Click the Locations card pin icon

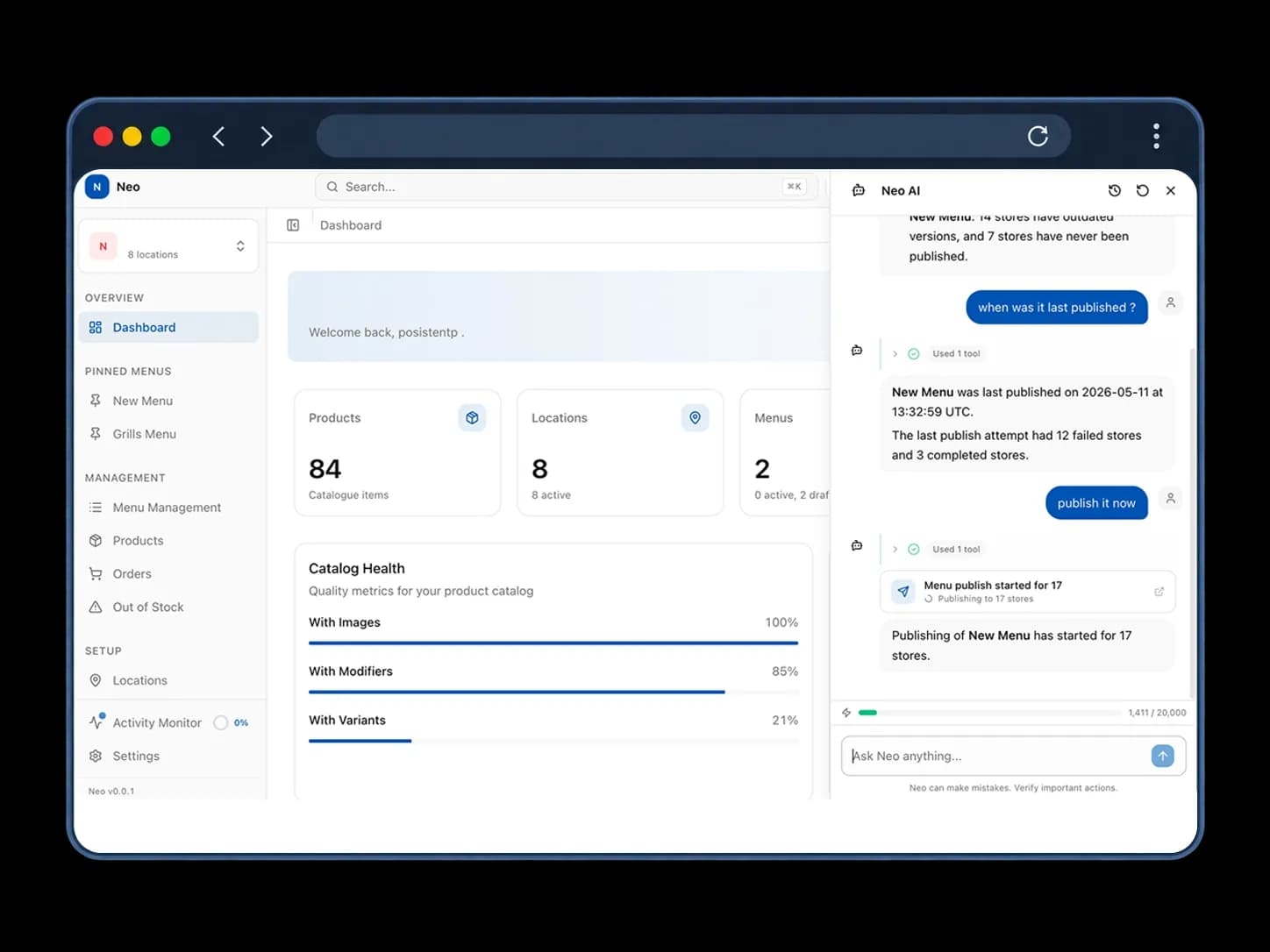[x=695, y=418]
